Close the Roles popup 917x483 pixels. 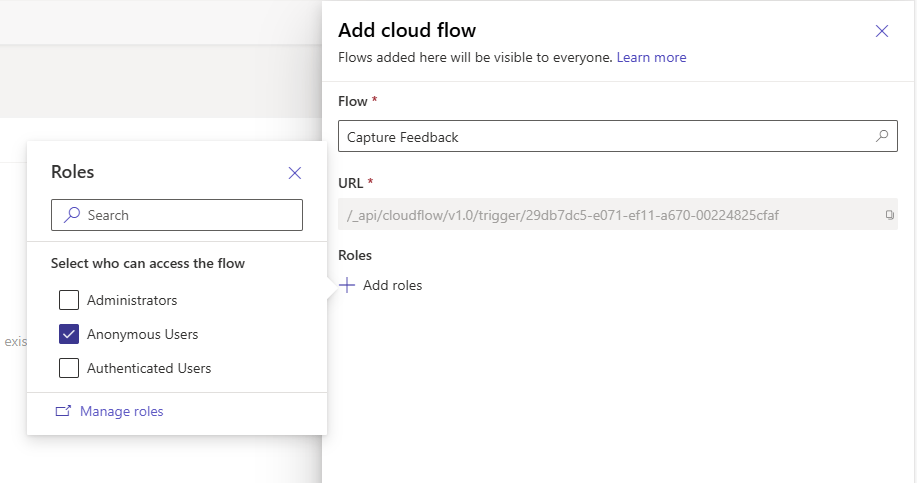tap(294, 173)
